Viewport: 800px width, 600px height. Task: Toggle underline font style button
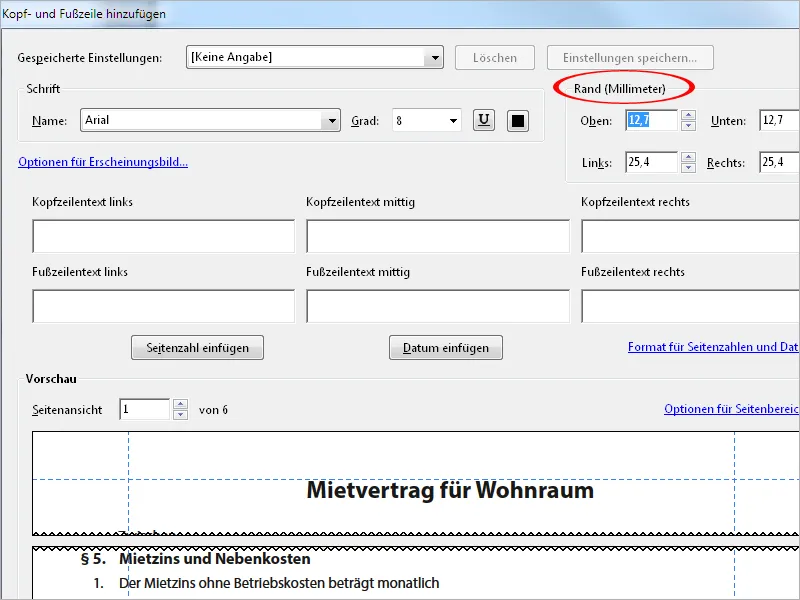point(484,121)
